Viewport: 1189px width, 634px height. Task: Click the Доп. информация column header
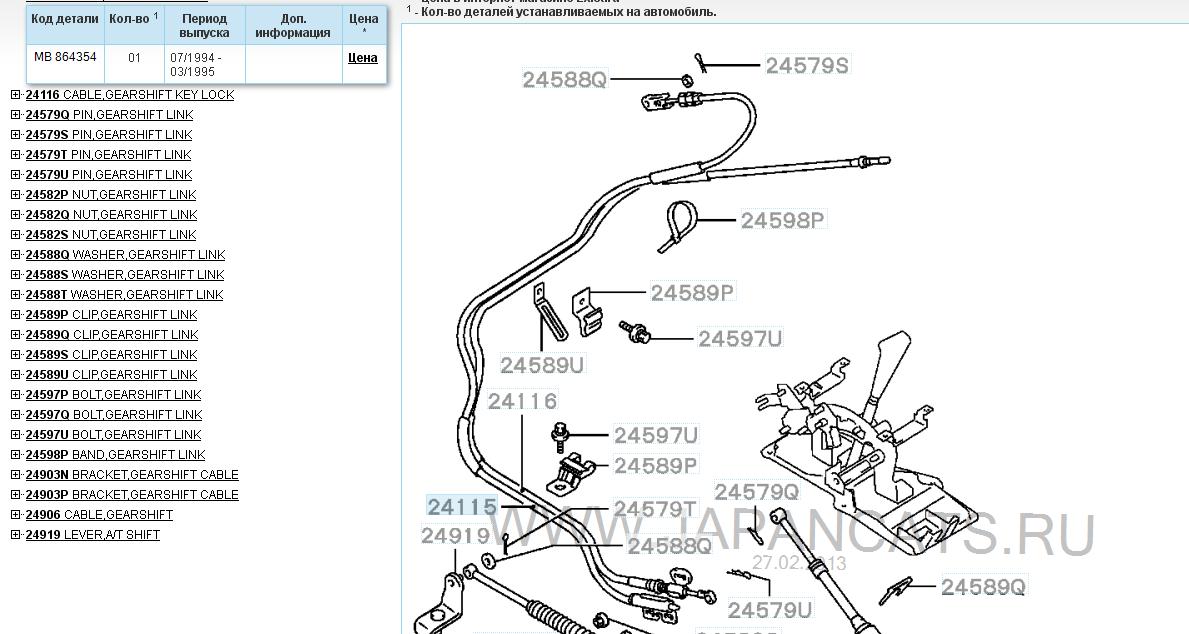click(x=293, y=25)
